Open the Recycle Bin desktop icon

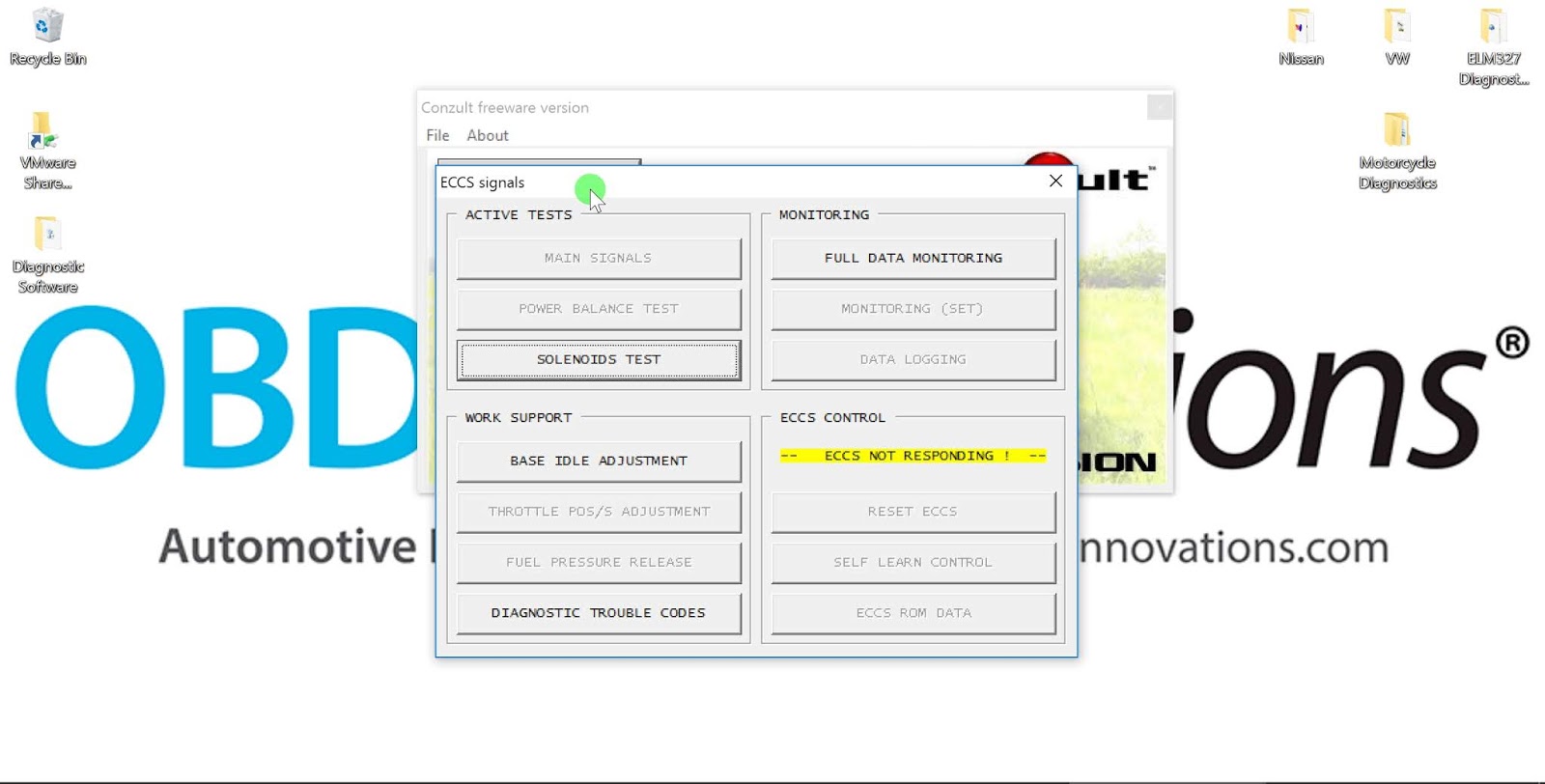47,37
